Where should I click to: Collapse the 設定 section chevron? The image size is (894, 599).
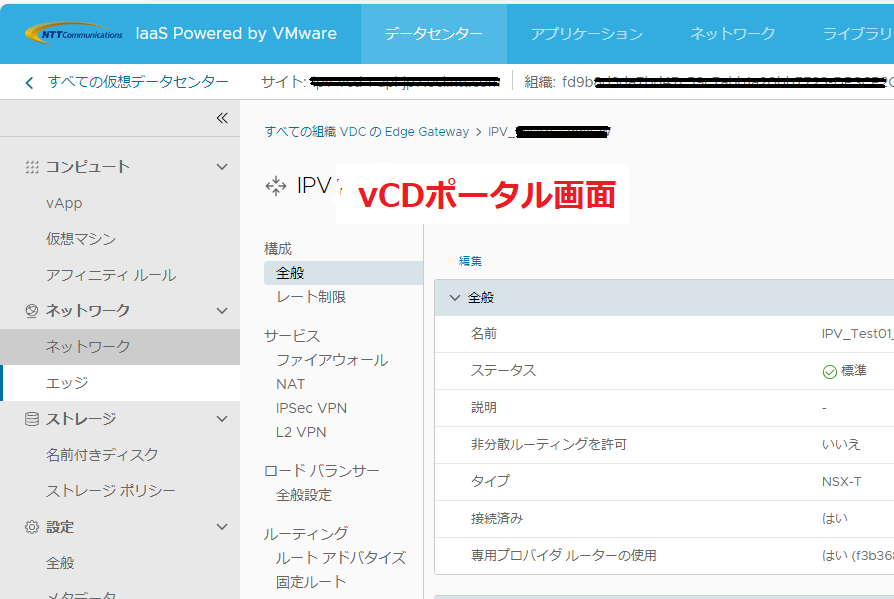(x=222, y=527)
